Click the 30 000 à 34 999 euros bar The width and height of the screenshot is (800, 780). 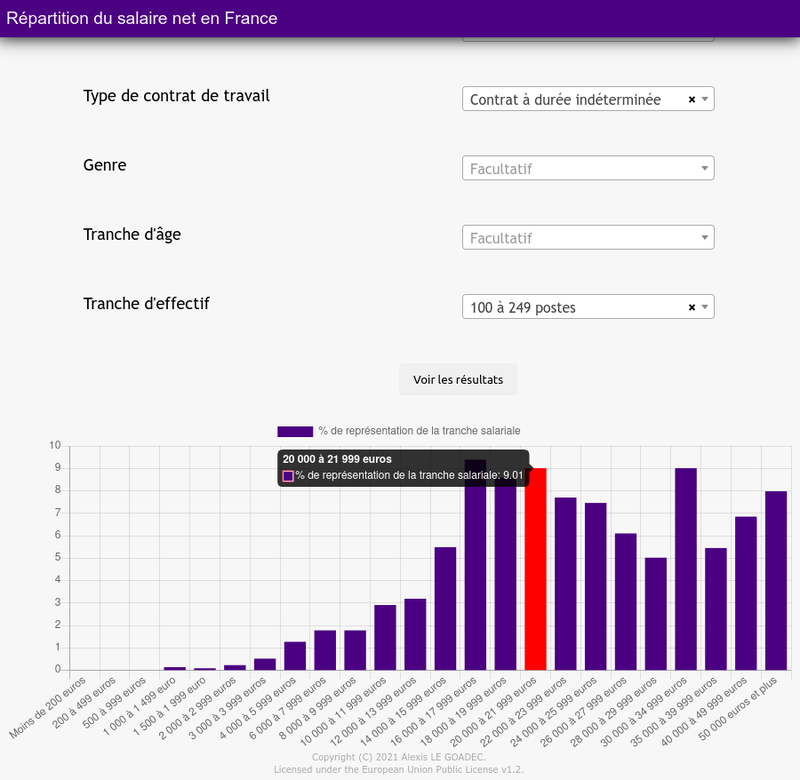(x=685, y=570)
